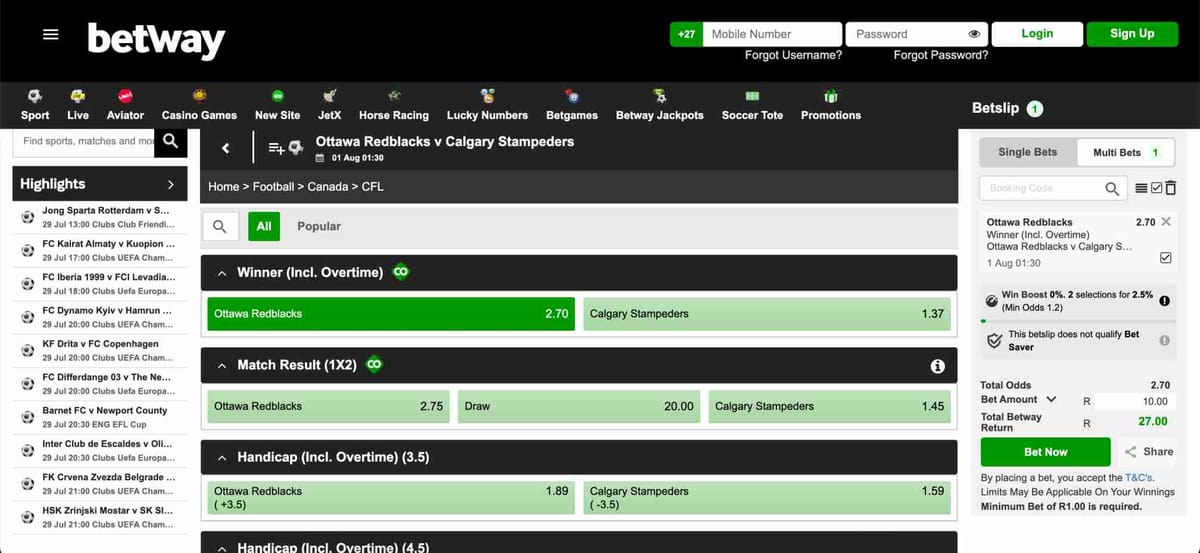1200x553 pixels.
Task: Open the hamburger main menu
Action: [50, 34]
